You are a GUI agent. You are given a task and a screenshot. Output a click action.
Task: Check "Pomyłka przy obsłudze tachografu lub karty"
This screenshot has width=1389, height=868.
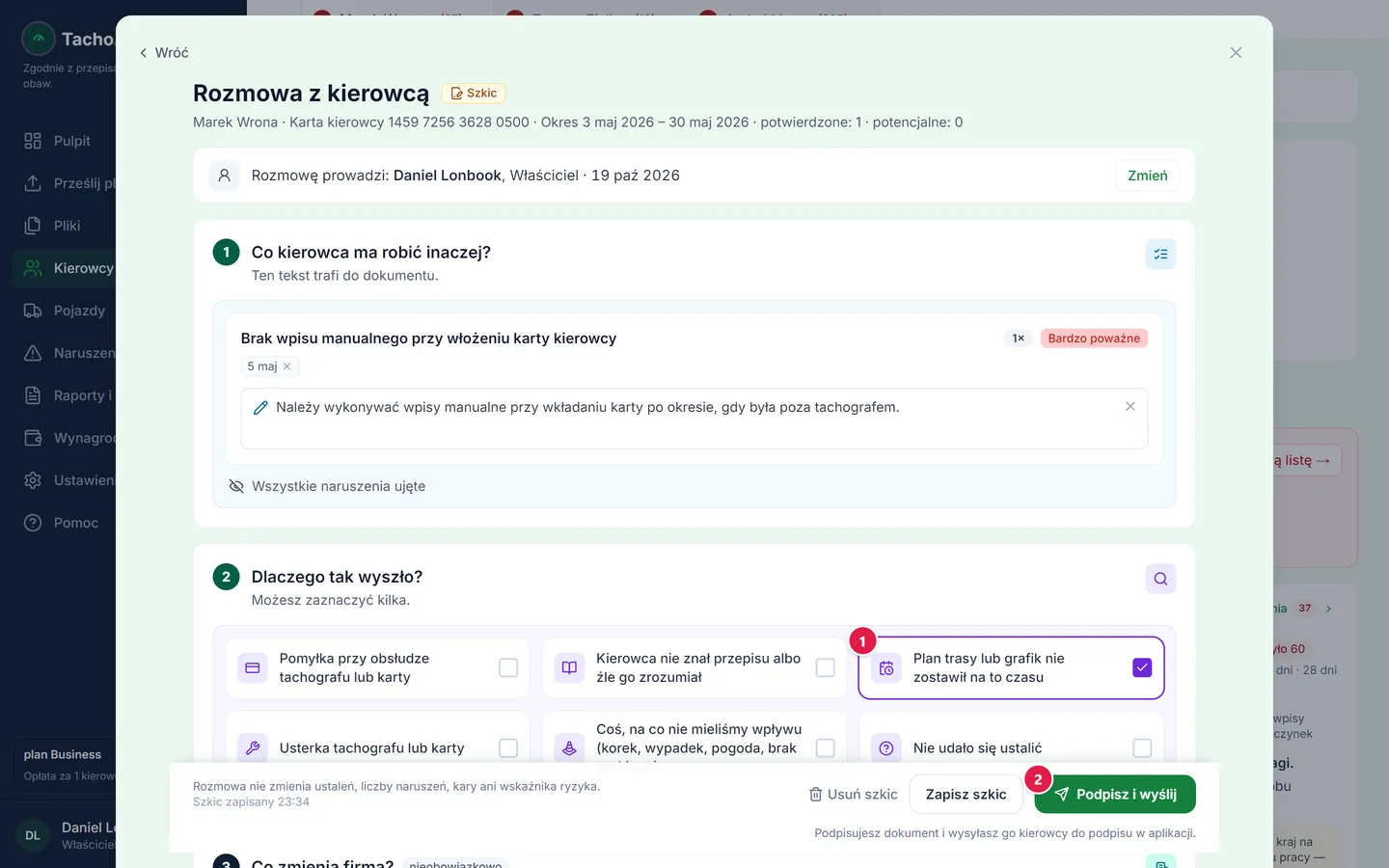[x=508, y=667]
